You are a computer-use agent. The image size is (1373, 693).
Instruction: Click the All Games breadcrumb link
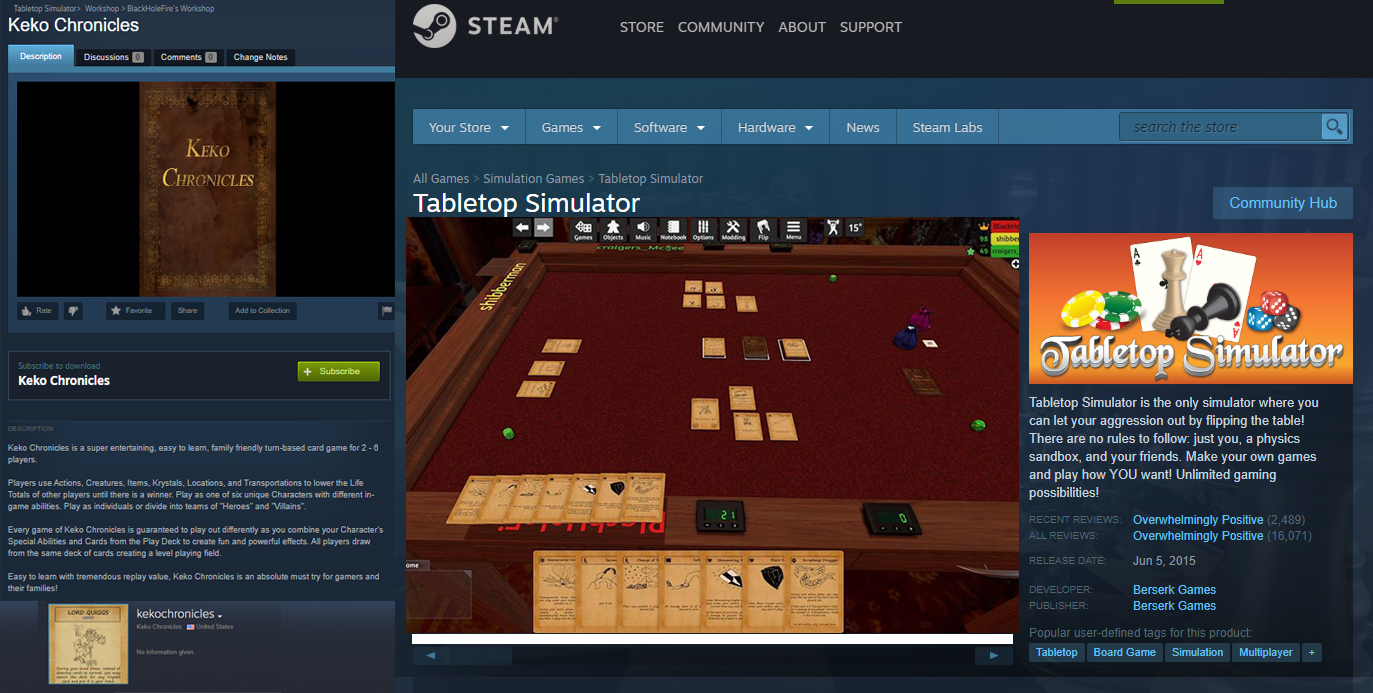441,179
